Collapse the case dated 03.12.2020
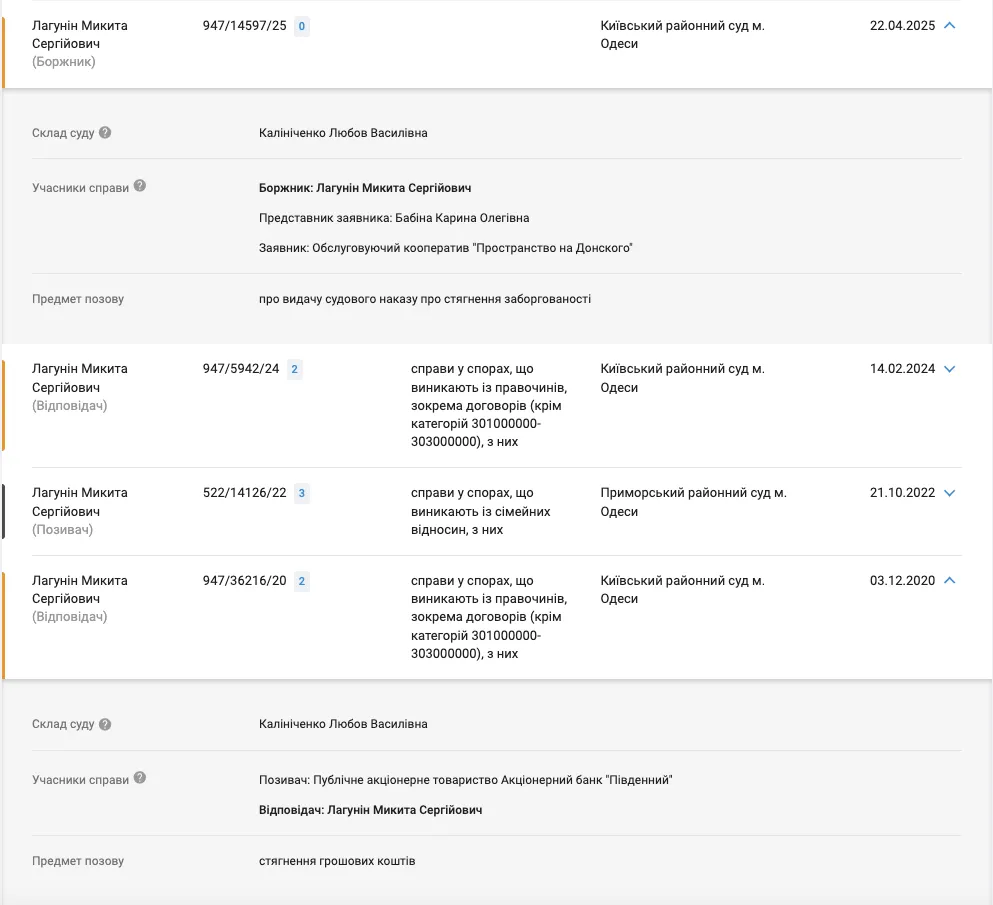The height and width of the screenshot is (905, 993). coord(949,580)
